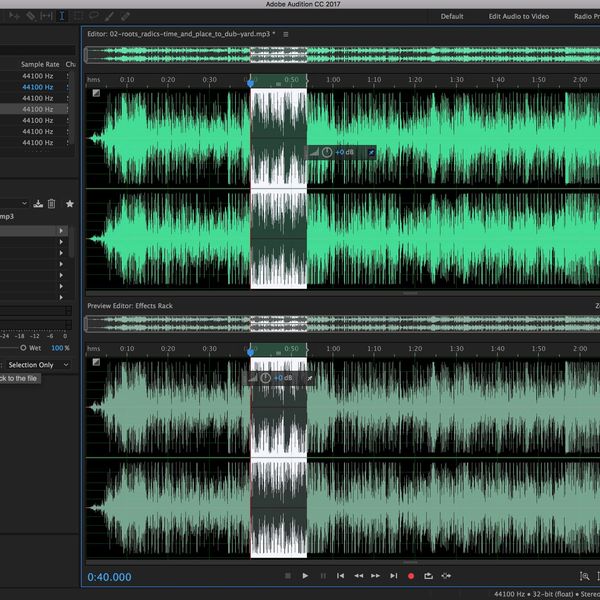Toggle Loop Playback in transport
This screenshot has width=600, height=600.
(428, 576)
